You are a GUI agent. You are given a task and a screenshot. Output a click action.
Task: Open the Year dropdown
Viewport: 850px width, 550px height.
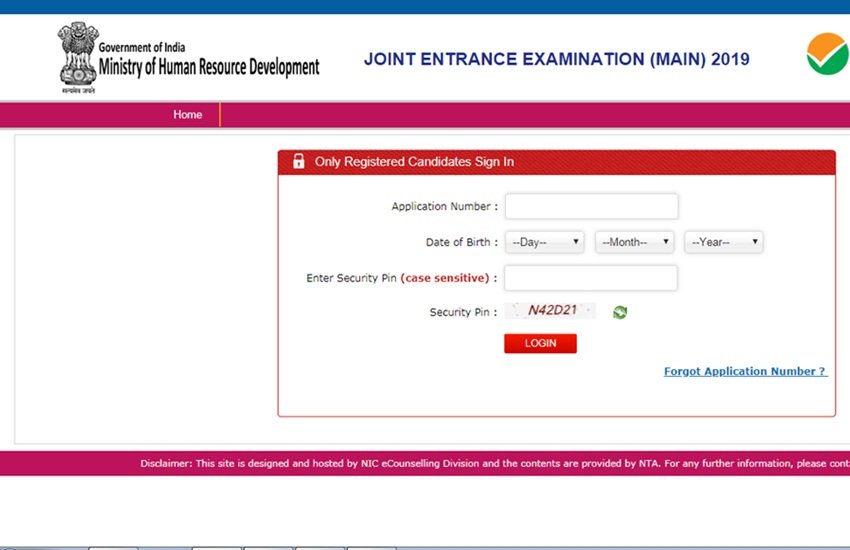[x=723, y=242]
